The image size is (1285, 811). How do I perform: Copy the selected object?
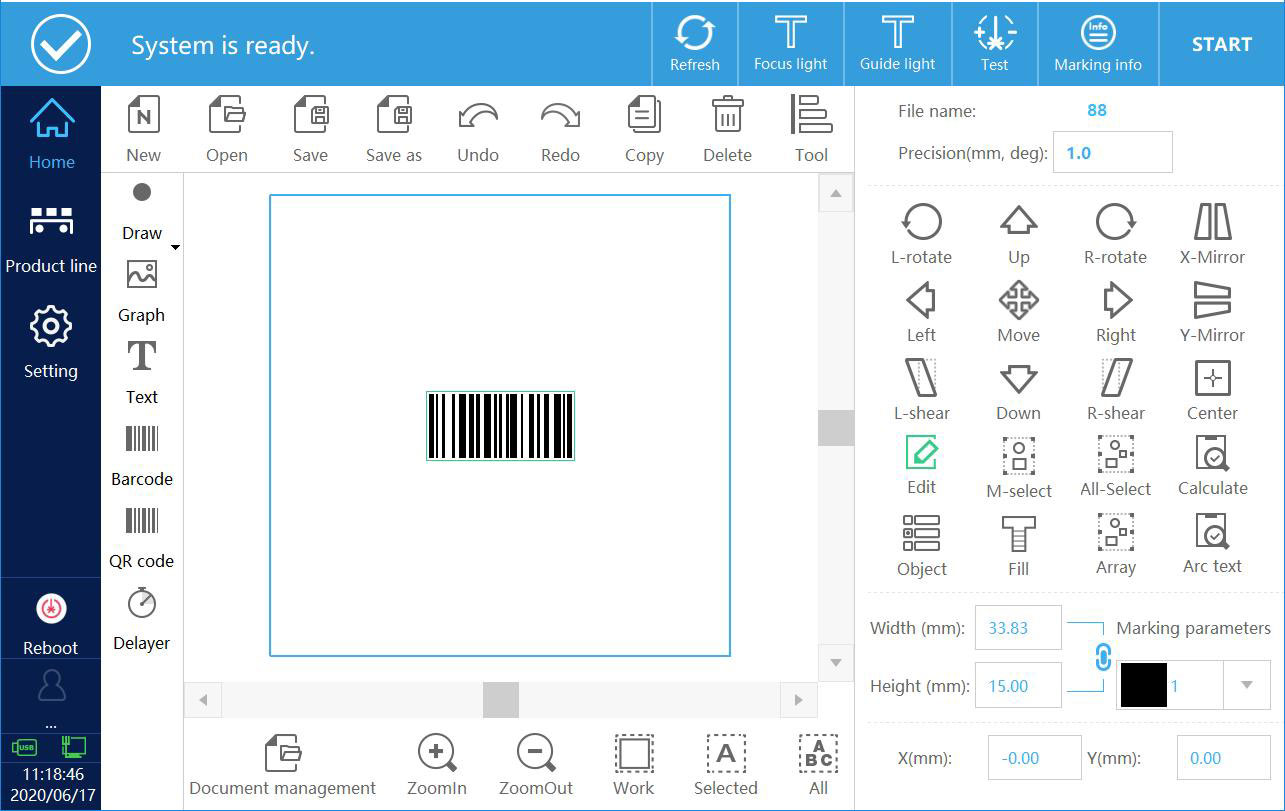click(644, 128)
